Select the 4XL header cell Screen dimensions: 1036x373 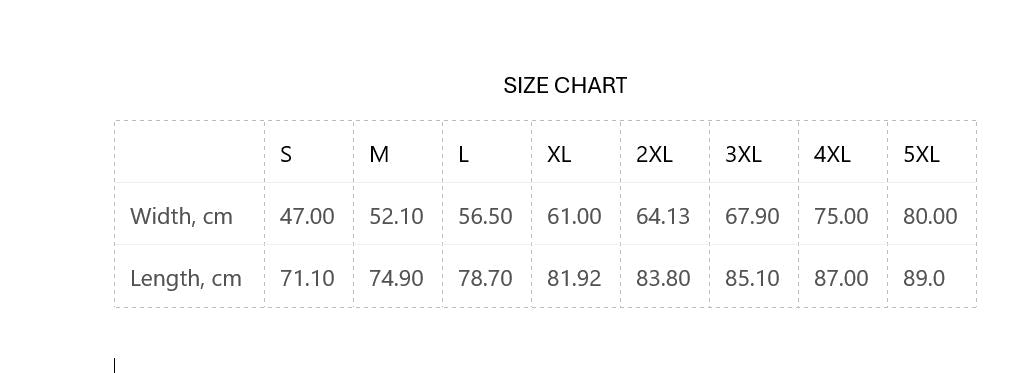click(843, 152)
